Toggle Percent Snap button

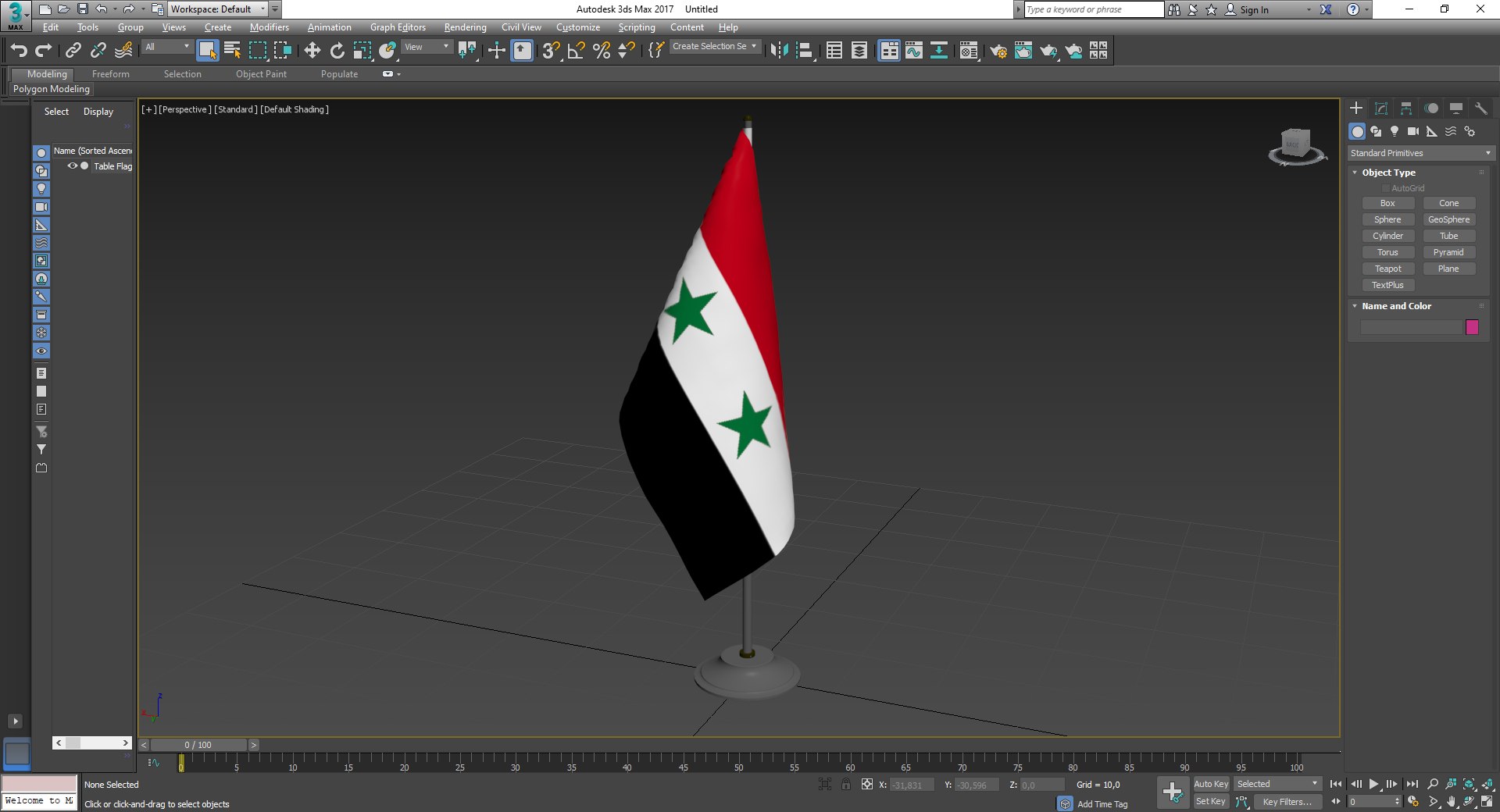602,51
